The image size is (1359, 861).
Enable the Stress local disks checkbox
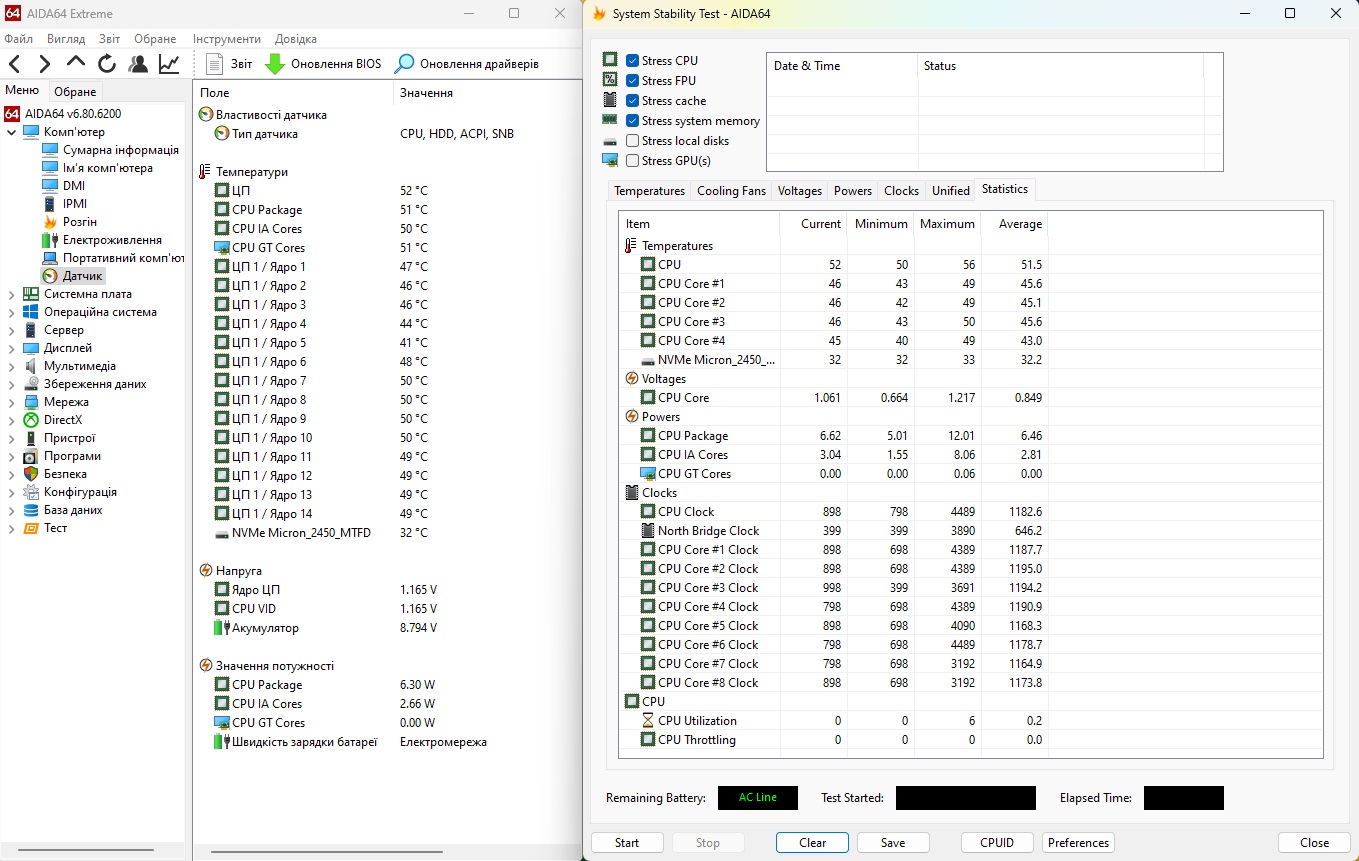(632, 140)
